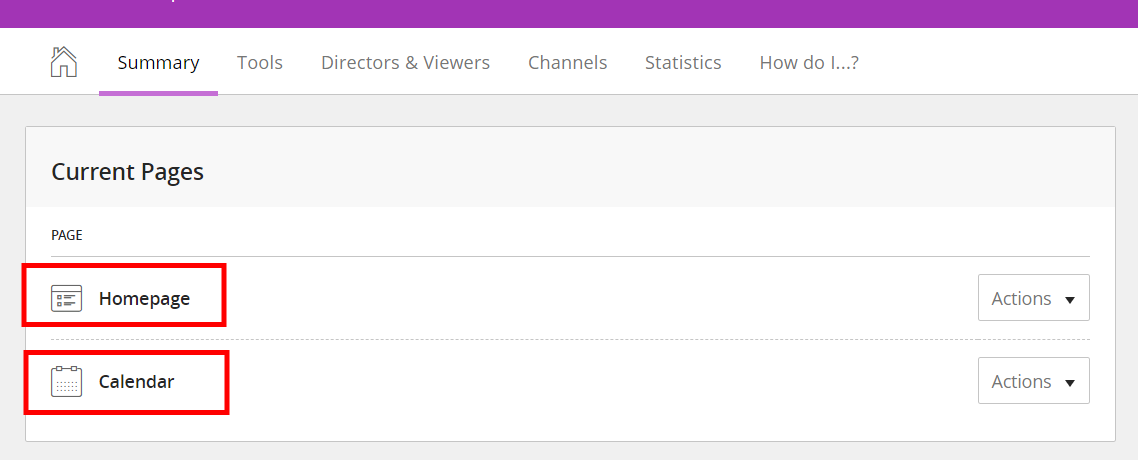Viewport: 1138px width, 460px height.
Task: Open the Calendar page link
Action: point(136,382)
